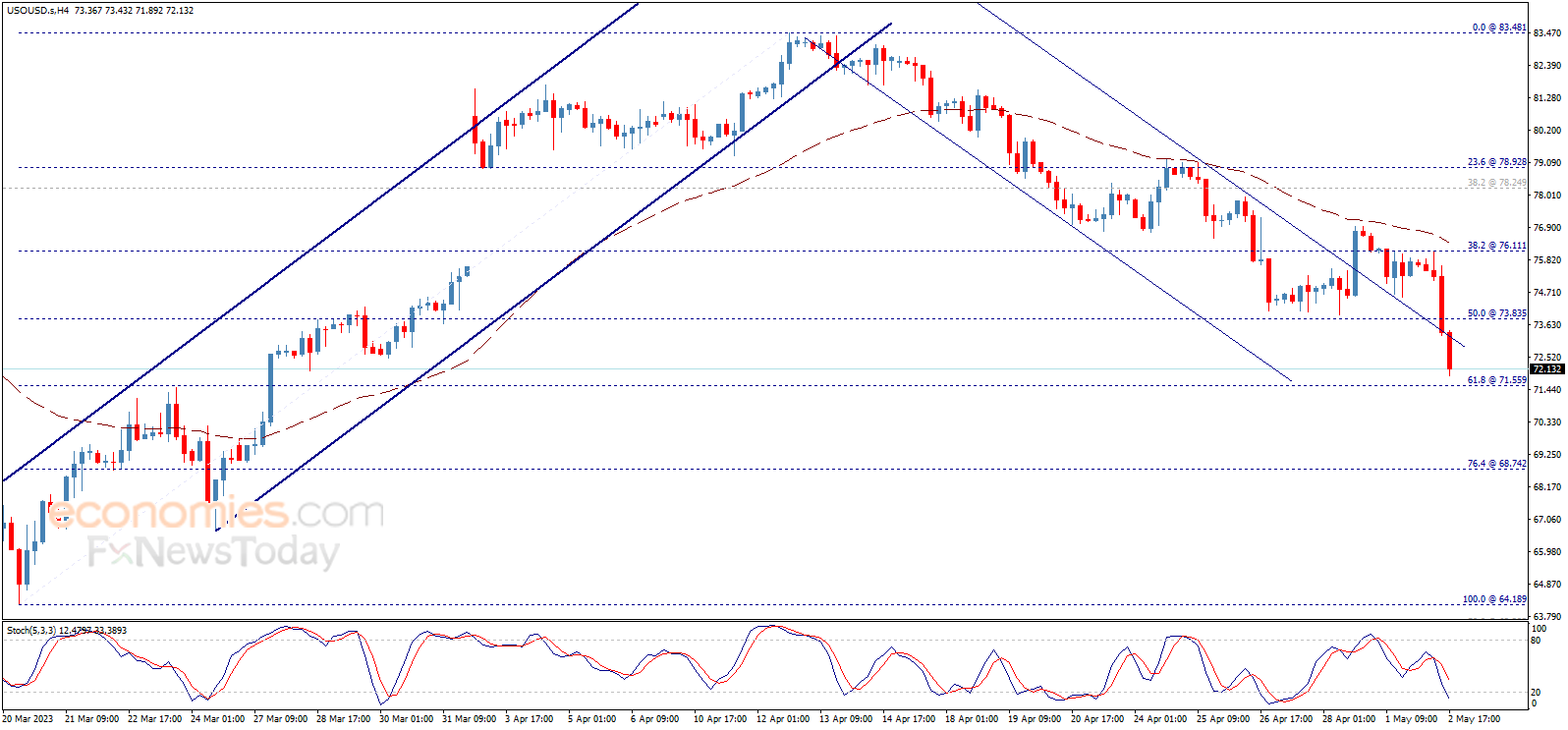The image size is (1568, 730).
Task: Select the 67.060 price axis value
Action: click(x=1547, y=520)
